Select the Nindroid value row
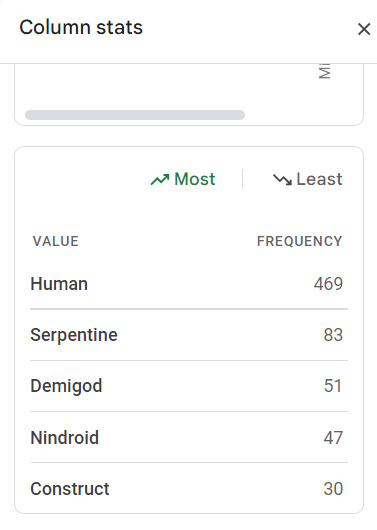 tap(189, 437)
